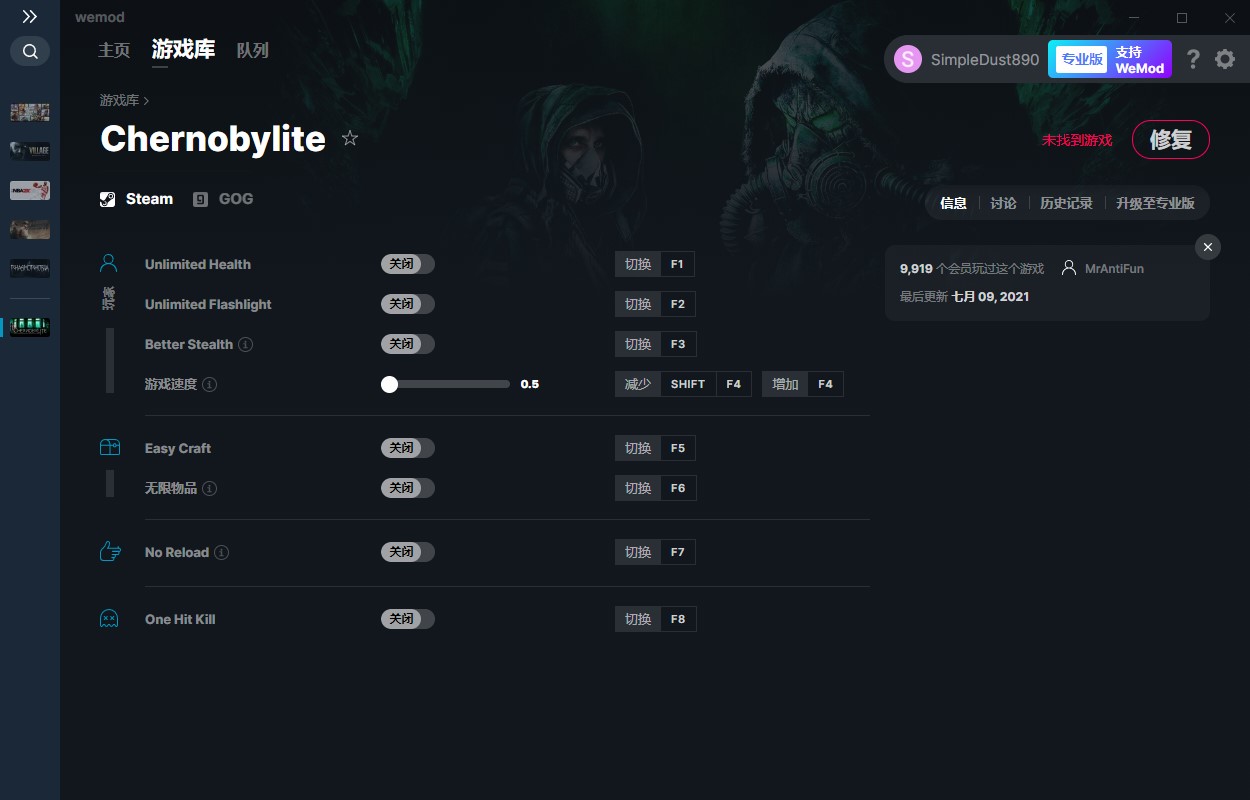
Task: Open the 讨论 tab
Action: (1003, 203)
